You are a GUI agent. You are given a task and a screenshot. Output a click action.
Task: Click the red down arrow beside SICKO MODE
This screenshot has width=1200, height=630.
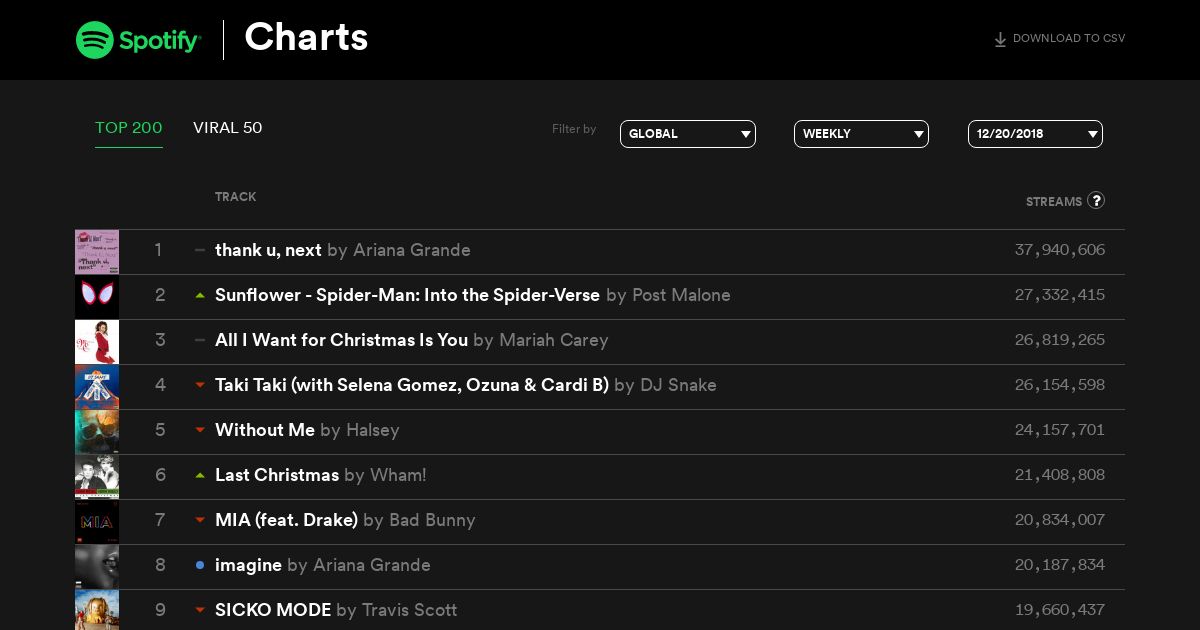click(x=200, y=610)
